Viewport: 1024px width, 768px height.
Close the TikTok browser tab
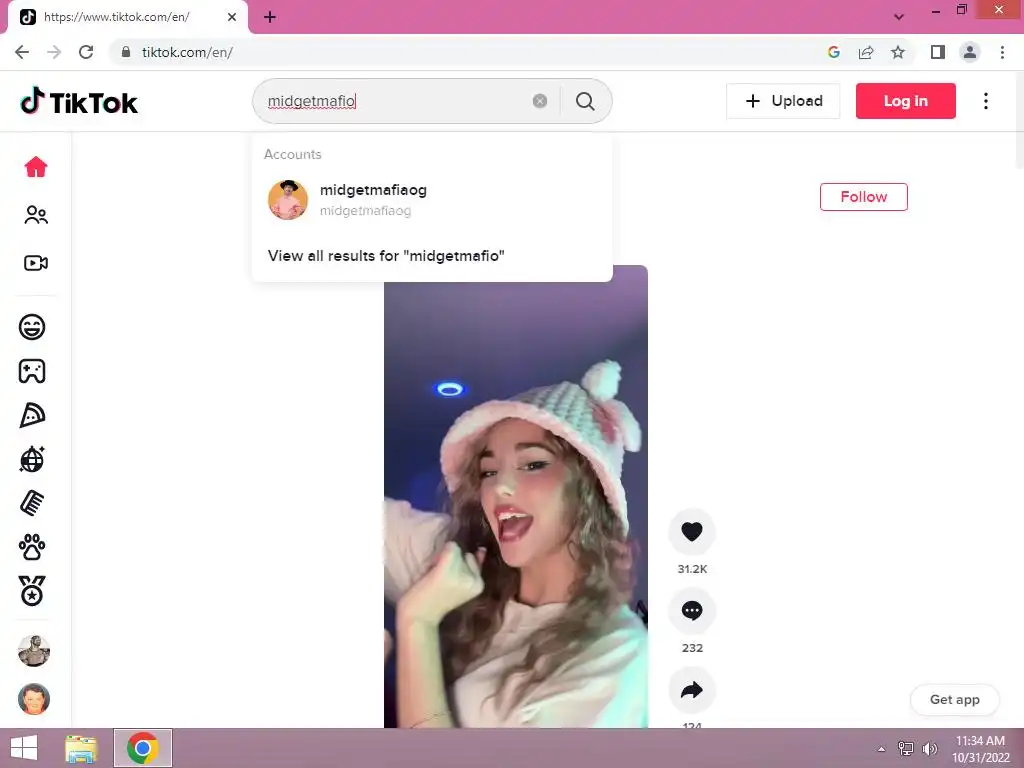tap(232, 17)
